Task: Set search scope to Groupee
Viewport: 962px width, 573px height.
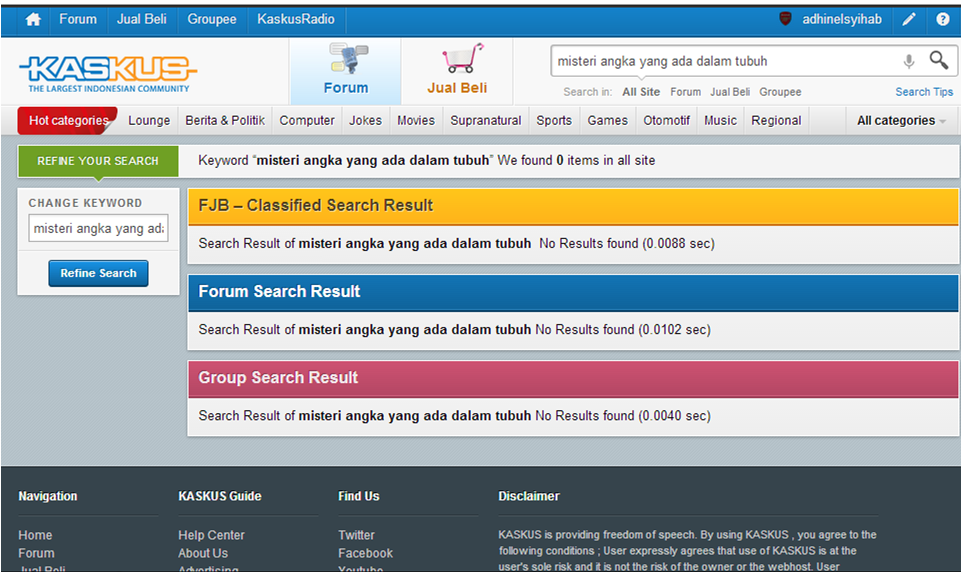Action: tap(780, 92)
